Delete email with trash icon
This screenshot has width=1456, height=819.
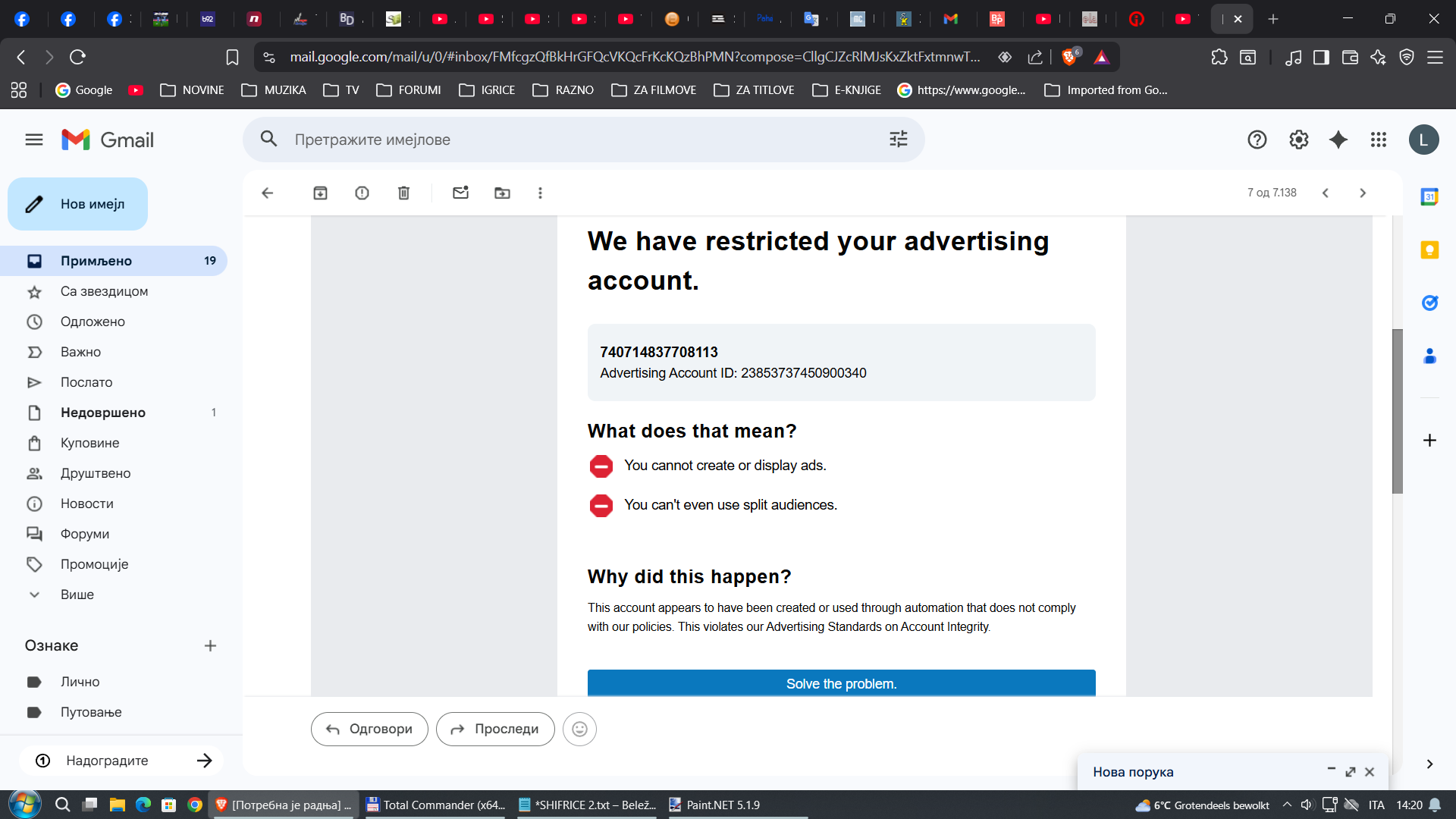pyautogui.click(x=403, y=193)
